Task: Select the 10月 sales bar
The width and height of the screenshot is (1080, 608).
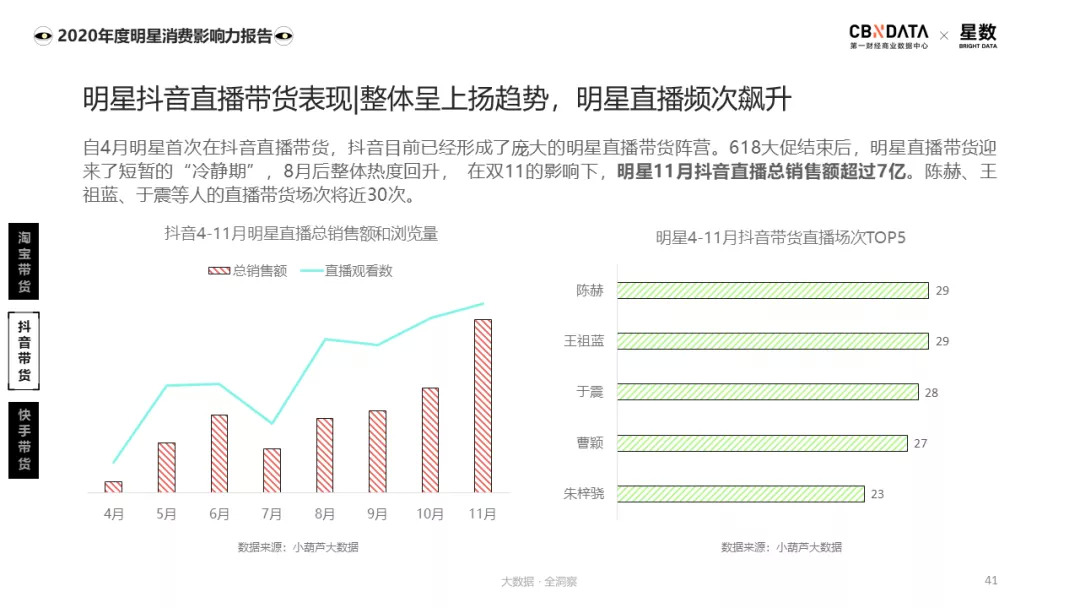Action: [430, 440]
